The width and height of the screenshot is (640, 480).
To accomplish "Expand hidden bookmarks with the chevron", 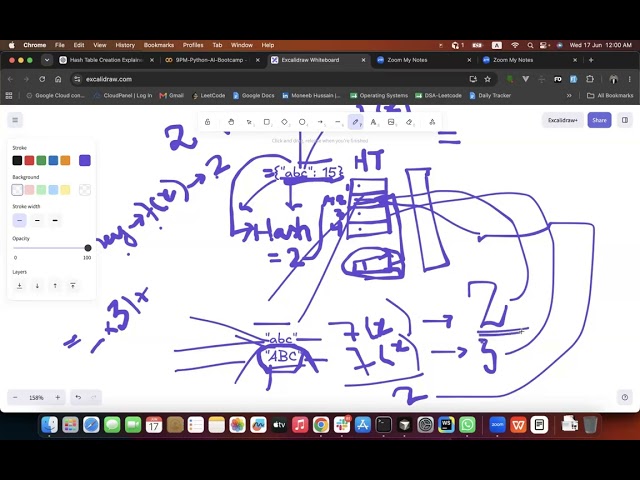I will click(569, 96).
